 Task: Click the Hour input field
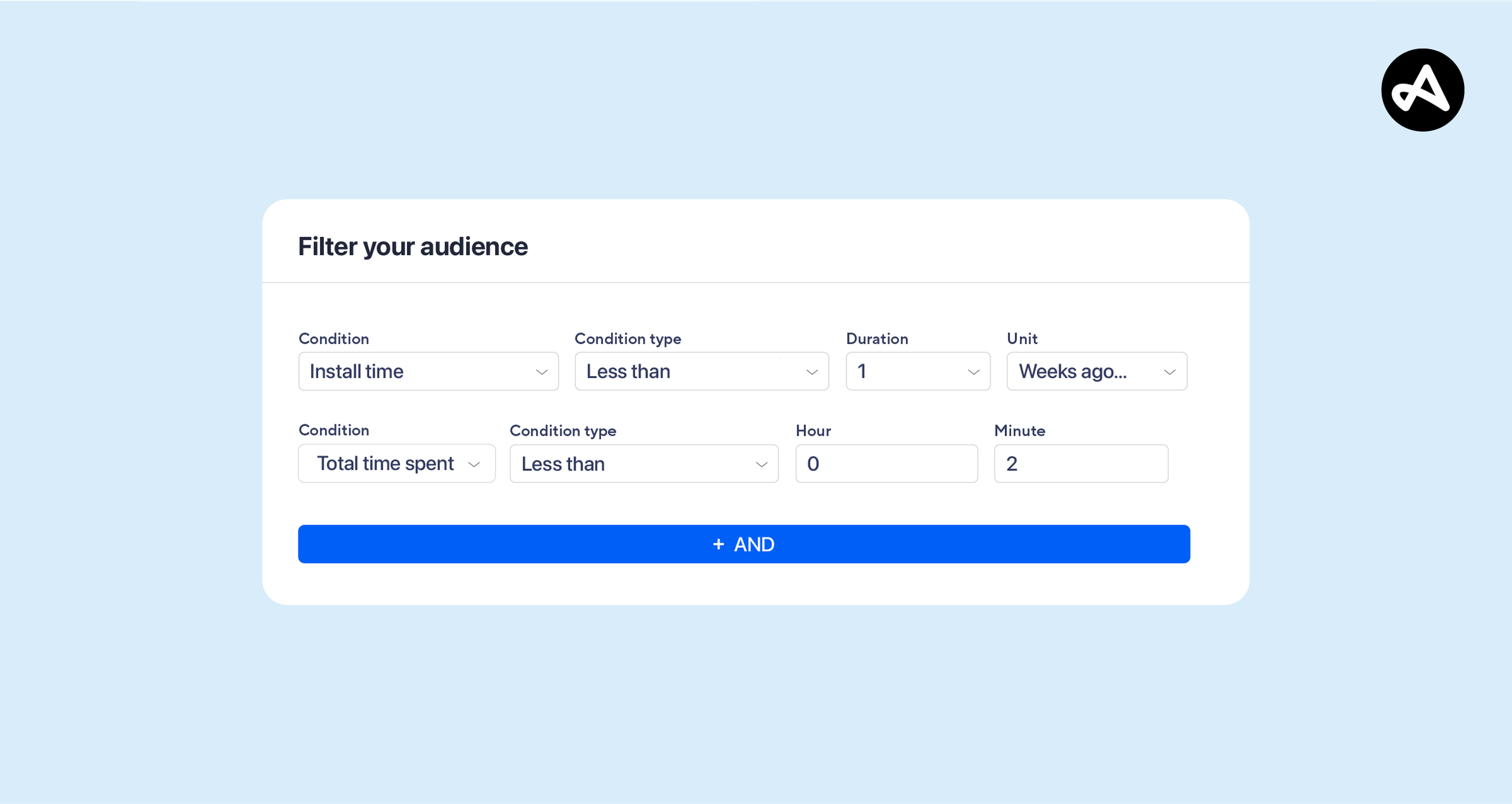tap(886, 463)
